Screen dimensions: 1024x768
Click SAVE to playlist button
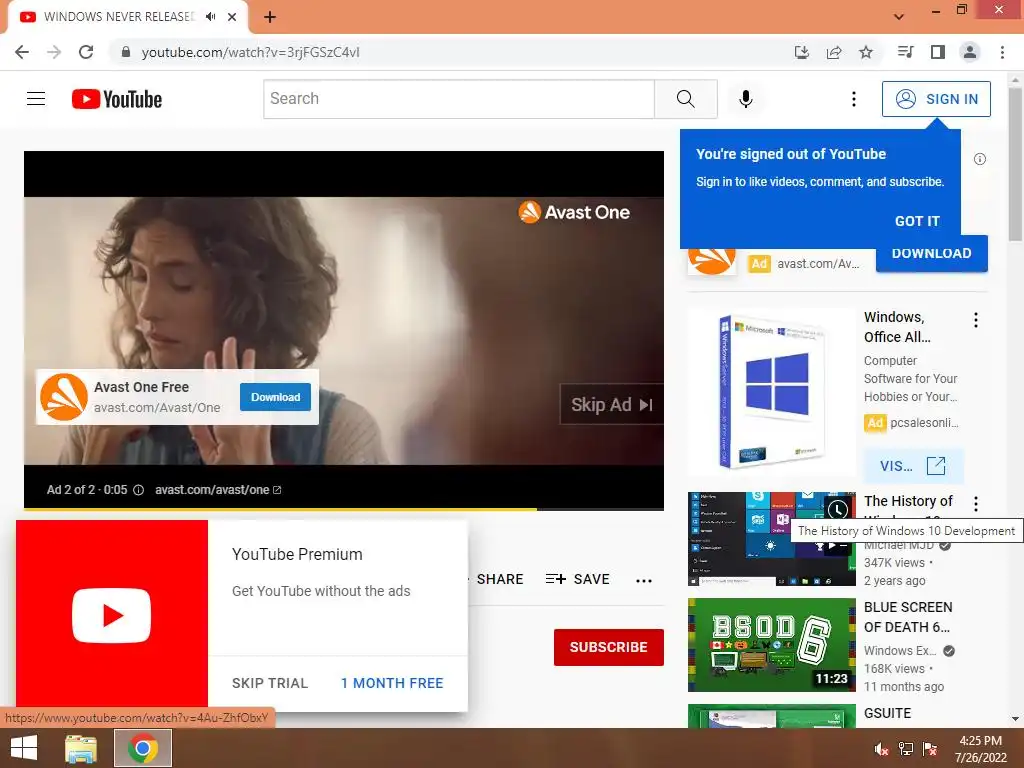pyautogui.click(x=578, y=579)
